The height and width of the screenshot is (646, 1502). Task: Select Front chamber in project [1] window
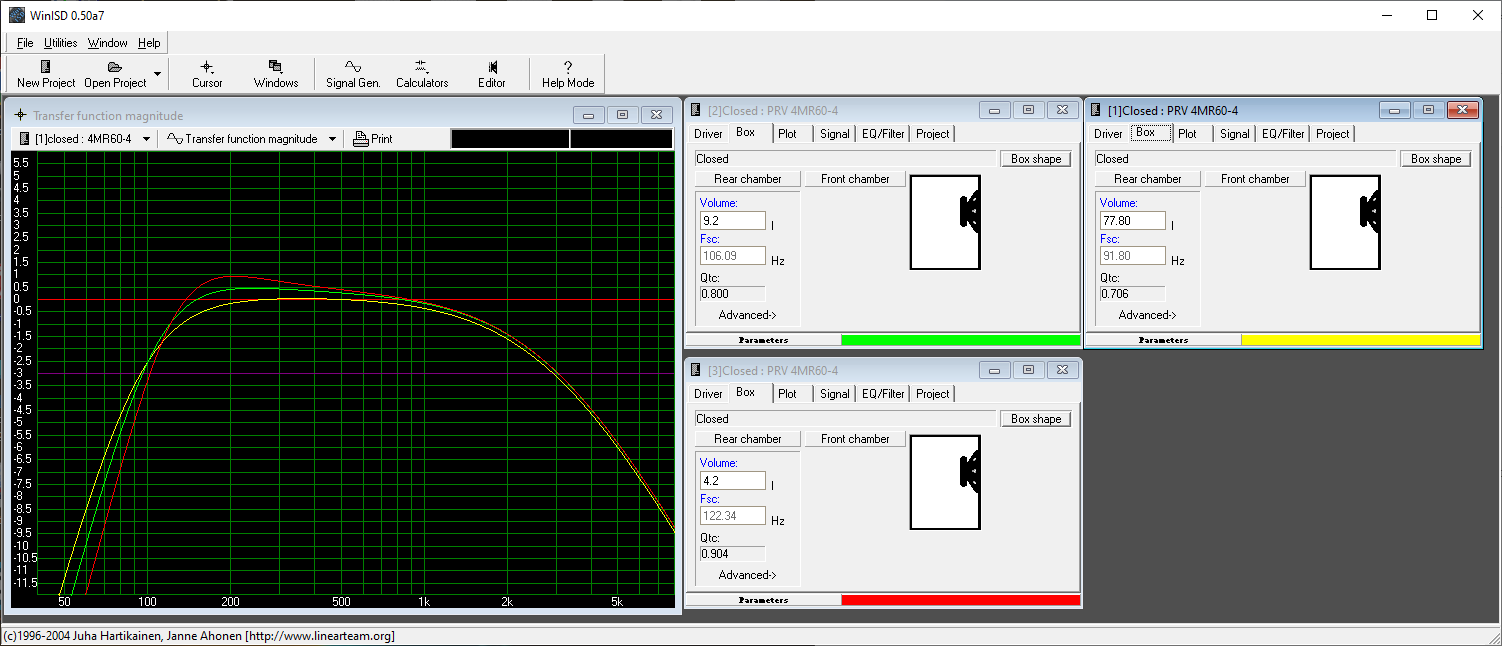pos(1255,179)
